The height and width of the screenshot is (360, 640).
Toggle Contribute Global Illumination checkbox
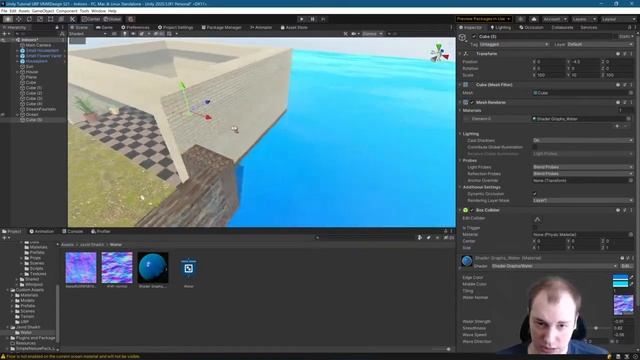pyautogui.click(x=535, y=147)
